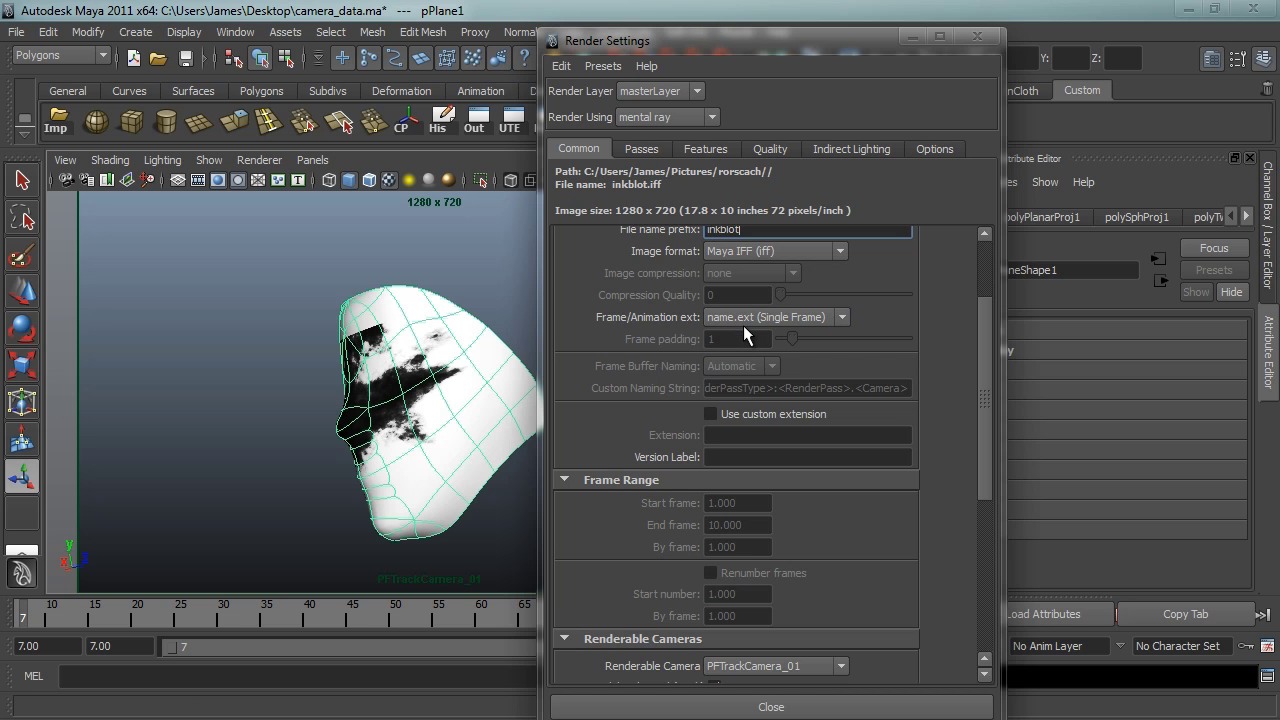
Task: Choose the Move tool cone icon
Action: [22, 292]
